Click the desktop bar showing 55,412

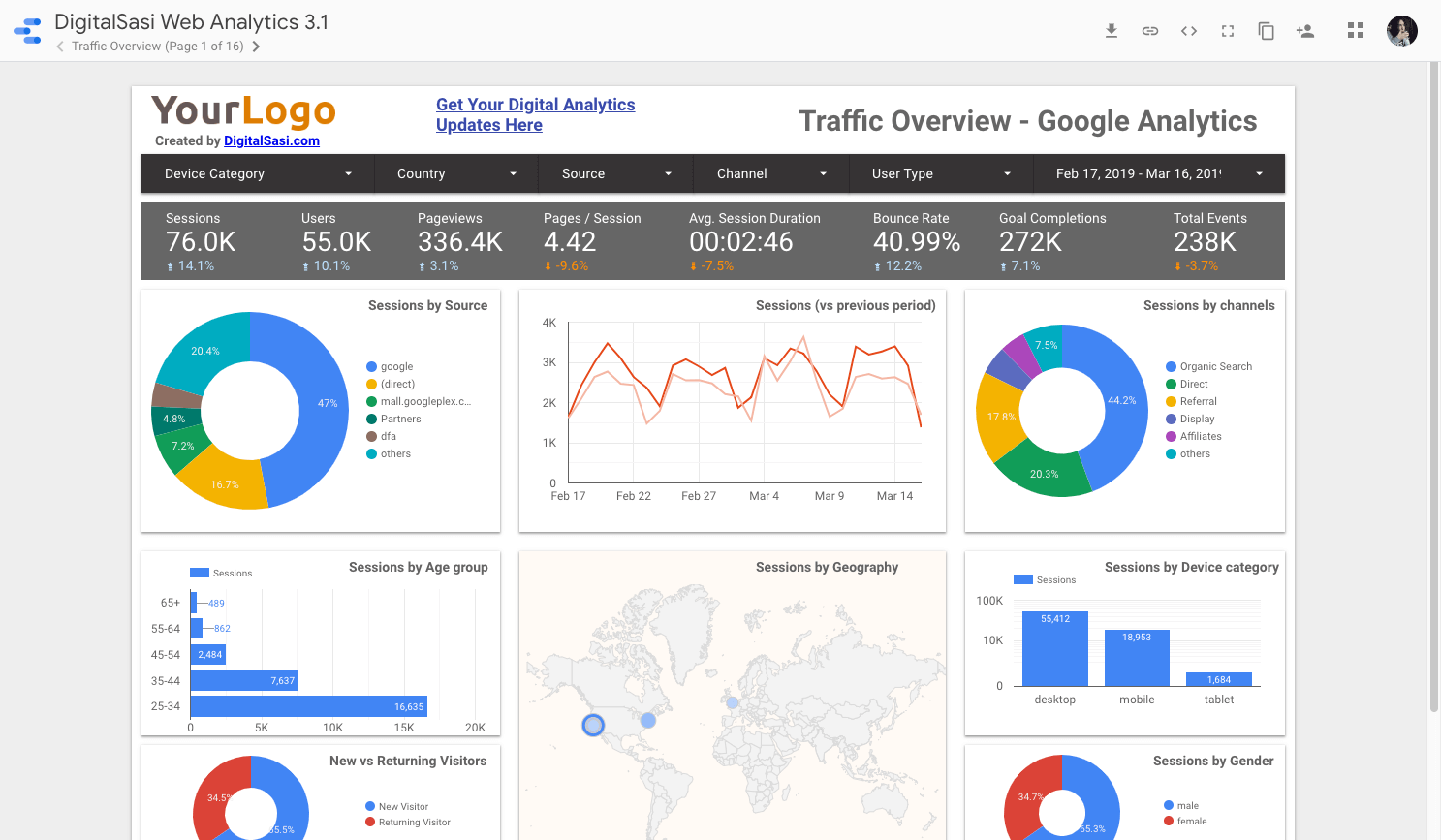point(1055,649)
